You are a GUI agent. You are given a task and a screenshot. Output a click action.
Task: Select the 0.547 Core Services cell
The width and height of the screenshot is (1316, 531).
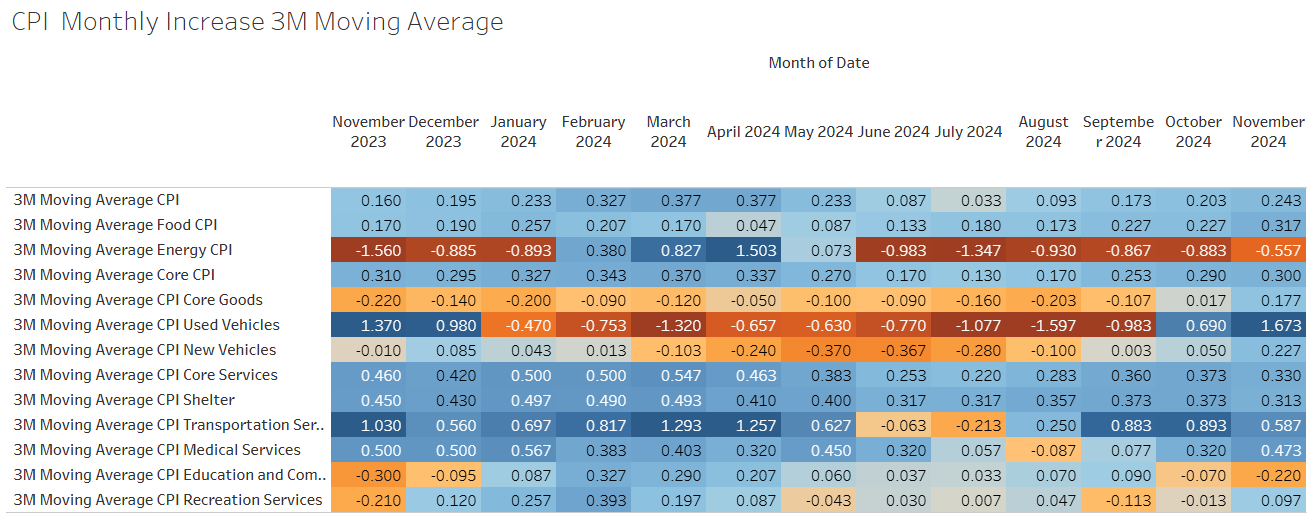pos(668,375)
